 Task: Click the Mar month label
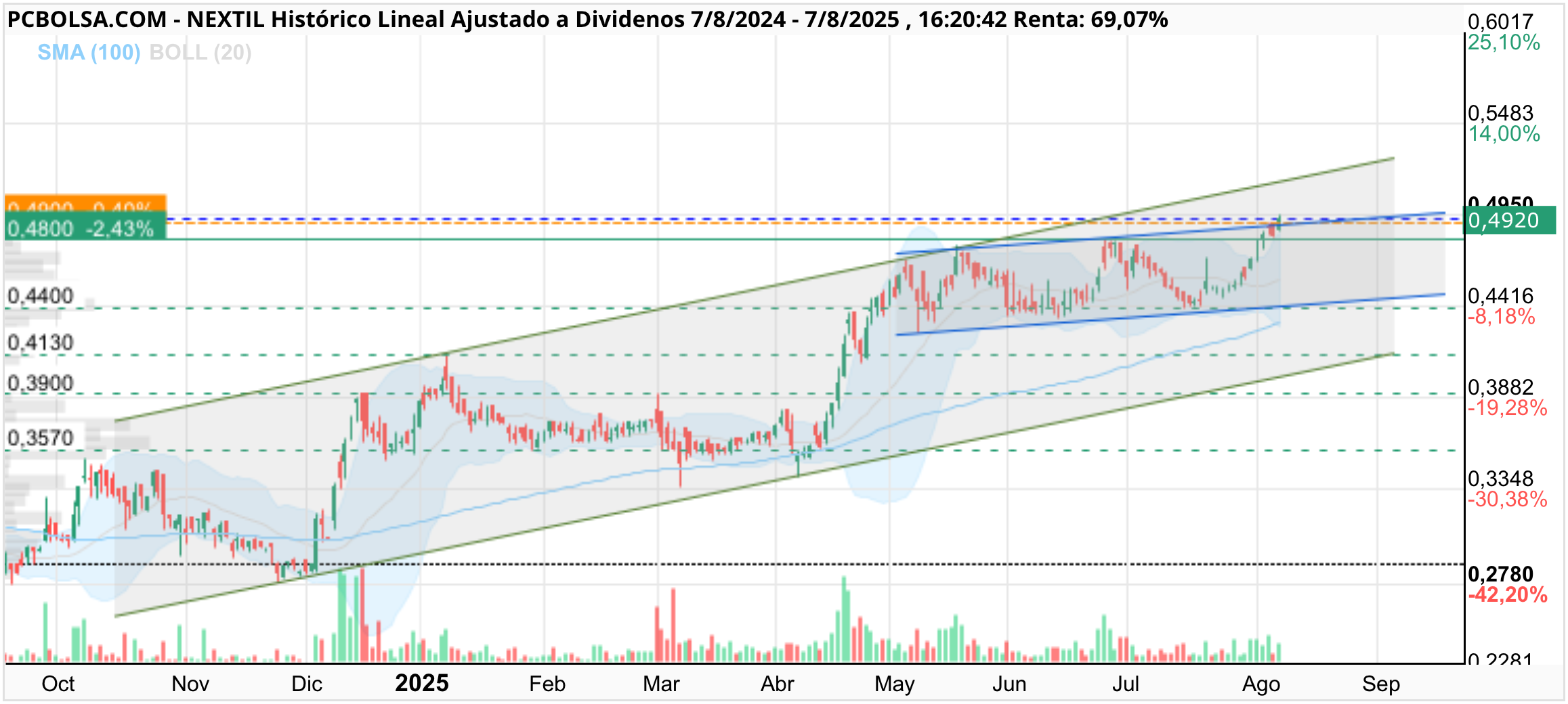pyautogui.click(x=661, y=684)
